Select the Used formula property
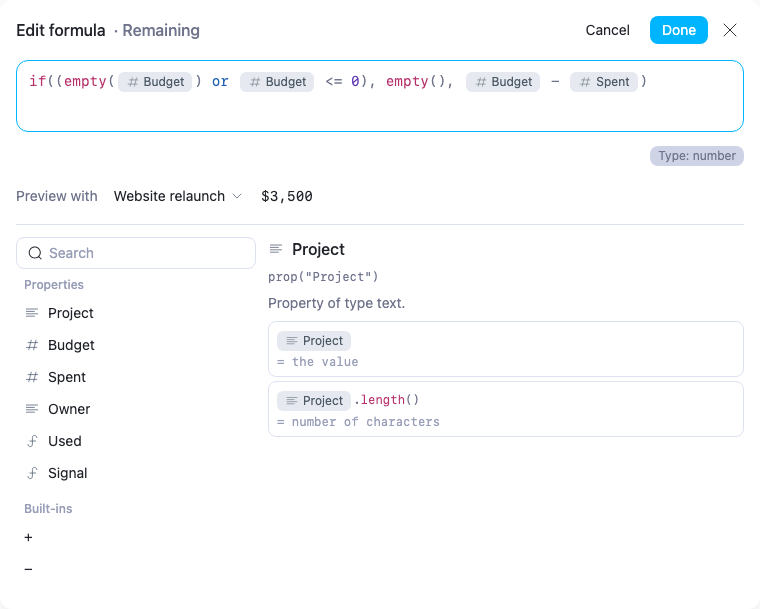The height and width of the screenshot is (609, 760). pyautogui.click(x=136, y=441)
